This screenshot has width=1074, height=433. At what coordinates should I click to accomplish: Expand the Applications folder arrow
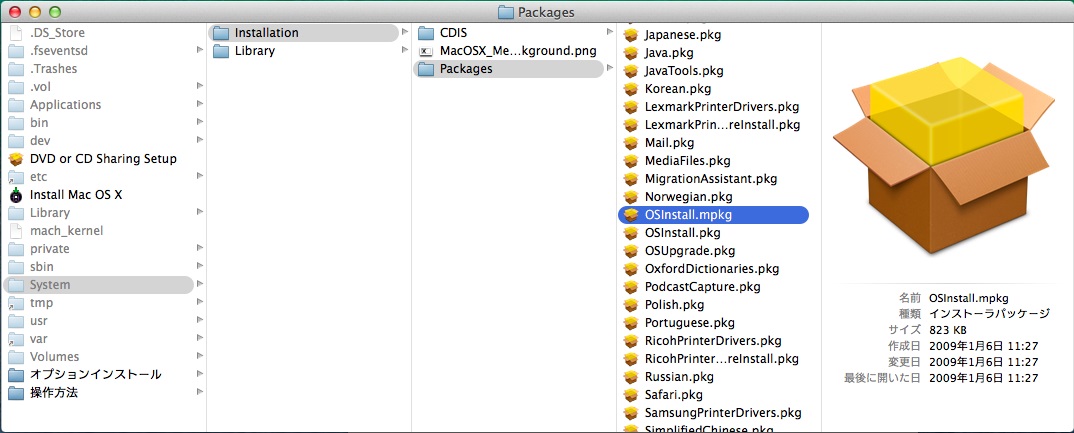199,104
